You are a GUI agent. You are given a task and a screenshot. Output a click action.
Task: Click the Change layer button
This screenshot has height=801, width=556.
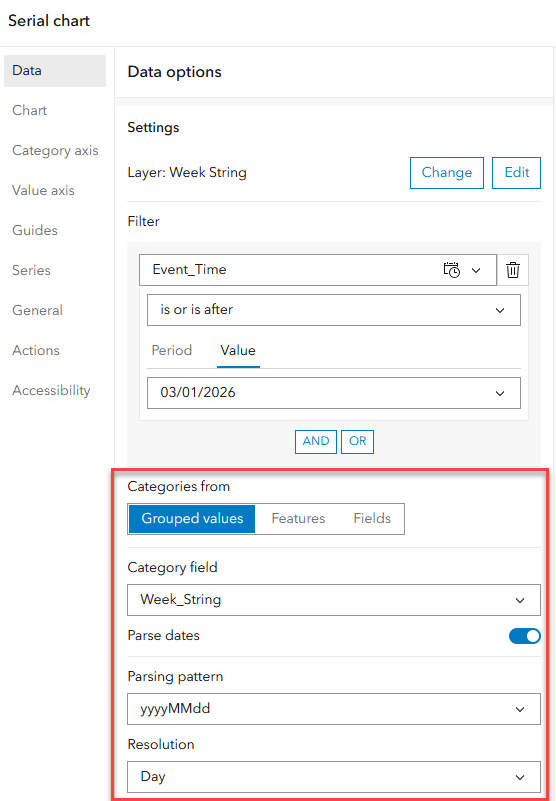[x=447, y=173]
